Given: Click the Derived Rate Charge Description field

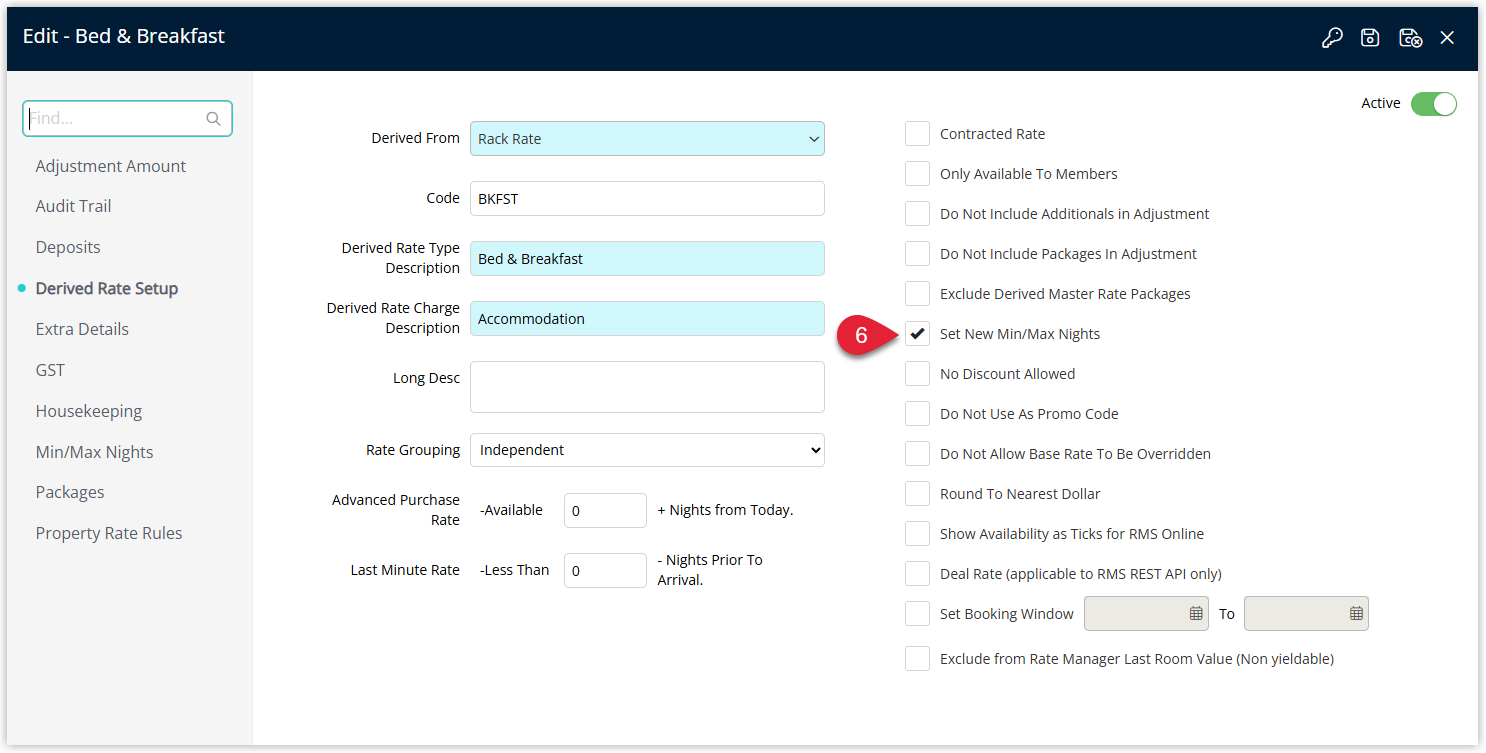Looking at the screenshot, I should (647, 319).
